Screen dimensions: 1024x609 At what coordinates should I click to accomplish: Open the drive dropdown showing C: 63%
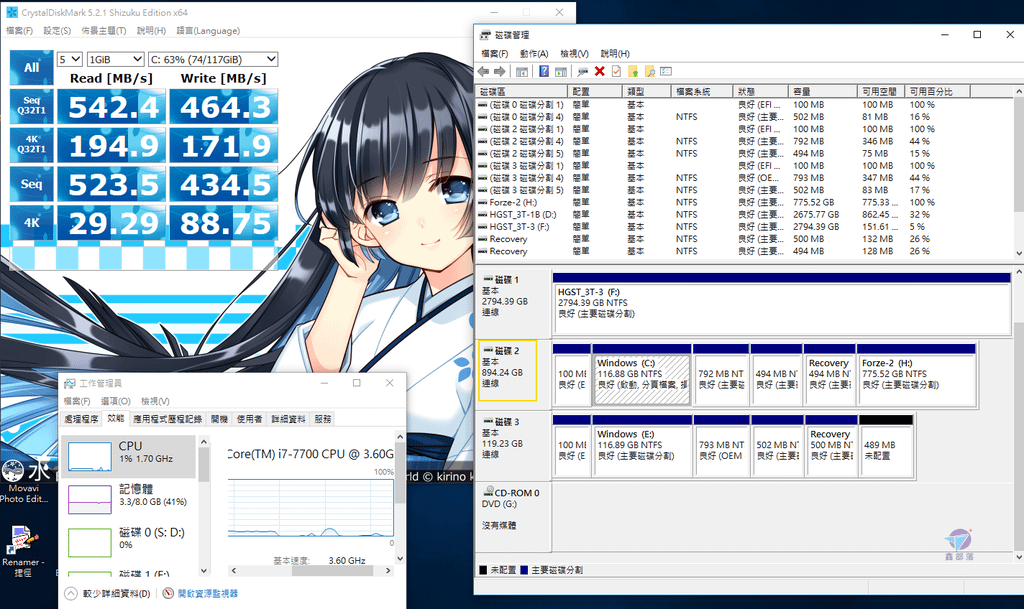[213, 59]
